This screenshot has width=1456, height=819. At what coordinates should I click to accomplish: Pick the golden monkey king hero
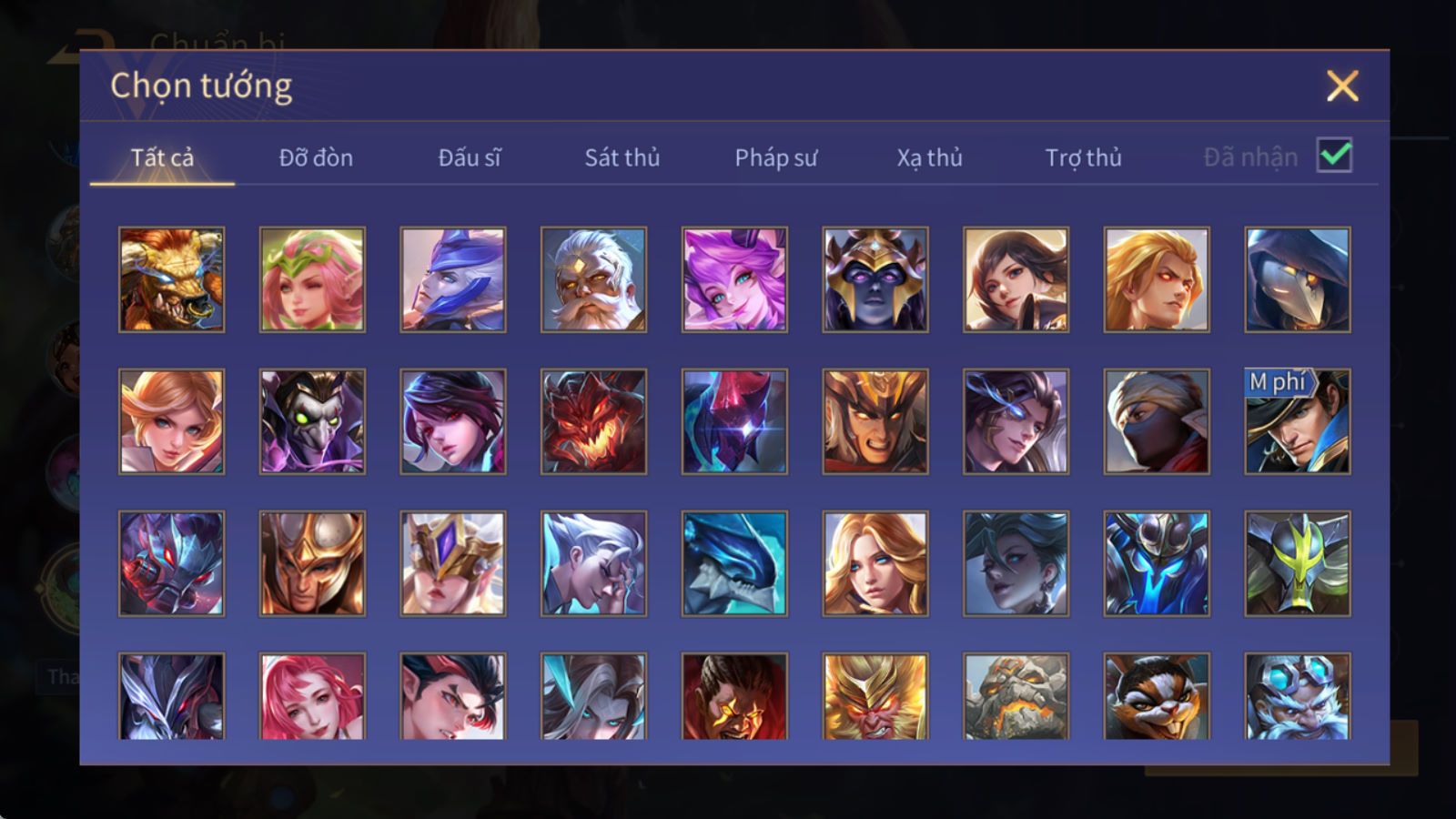coord(875,696)
